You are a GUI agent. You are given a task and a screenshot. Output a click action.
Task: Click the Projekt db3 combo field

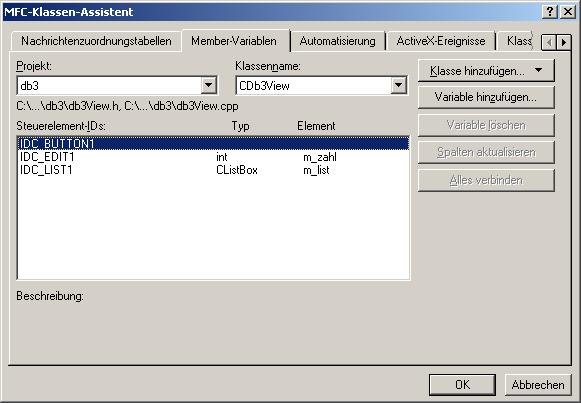click(117, 86)
